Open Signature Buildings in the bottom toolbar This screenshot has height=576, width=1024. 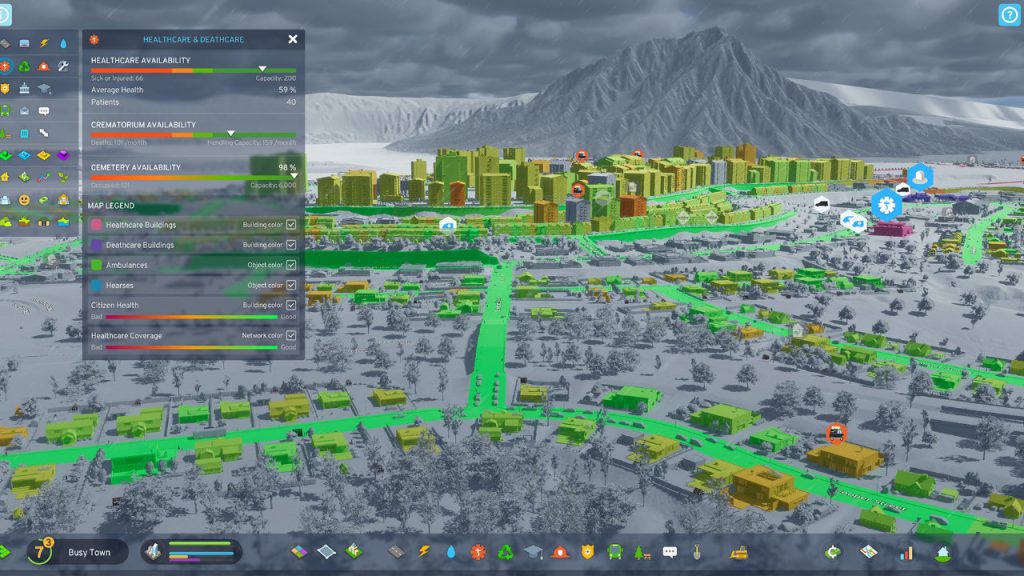pyautogui.click(x=353, y=552)
